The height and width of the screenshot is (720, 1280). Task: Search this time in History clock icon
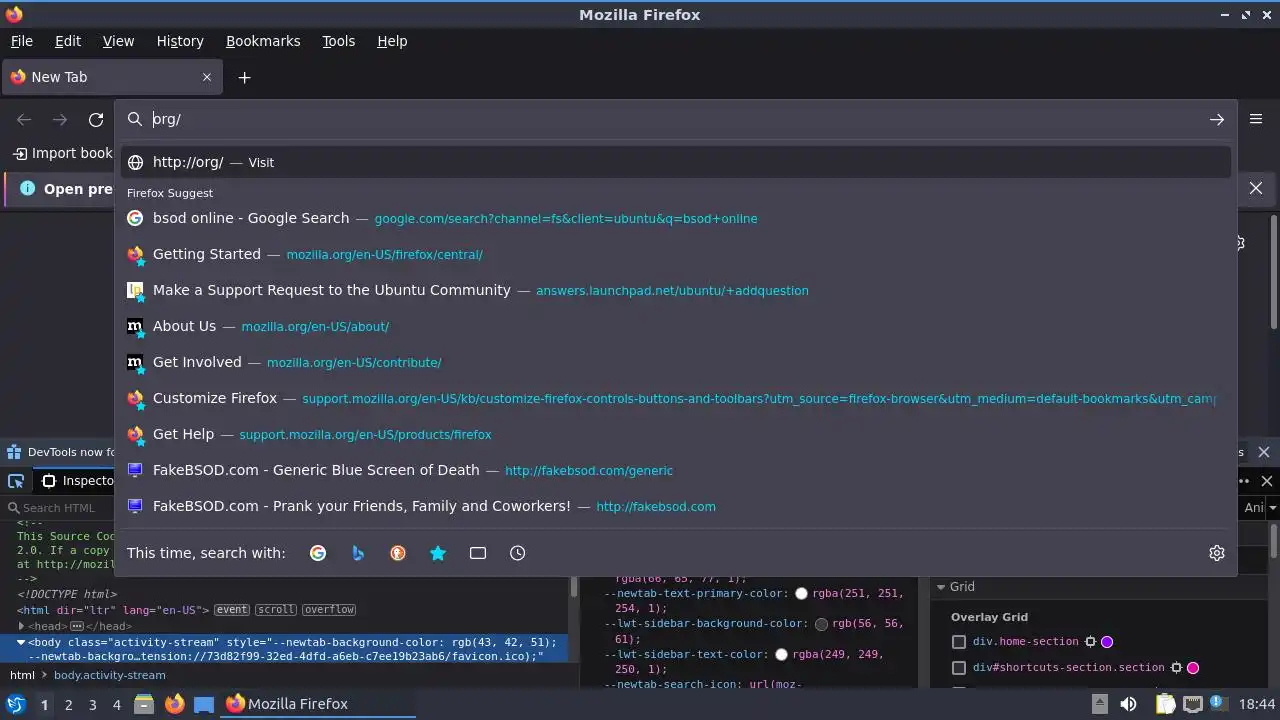518,553
